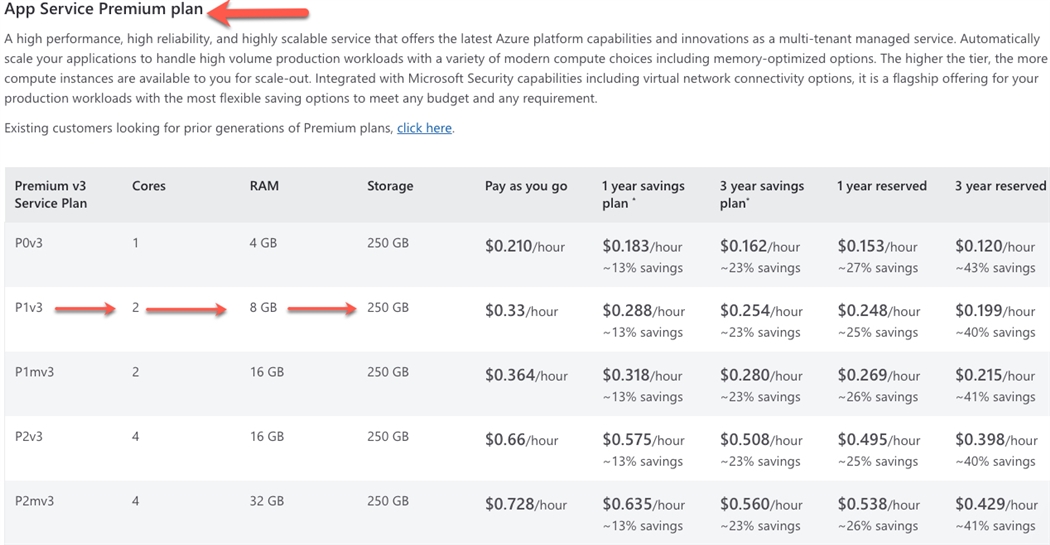
Task: Select the P2v3 plan name cell
Action: (29, 437)
